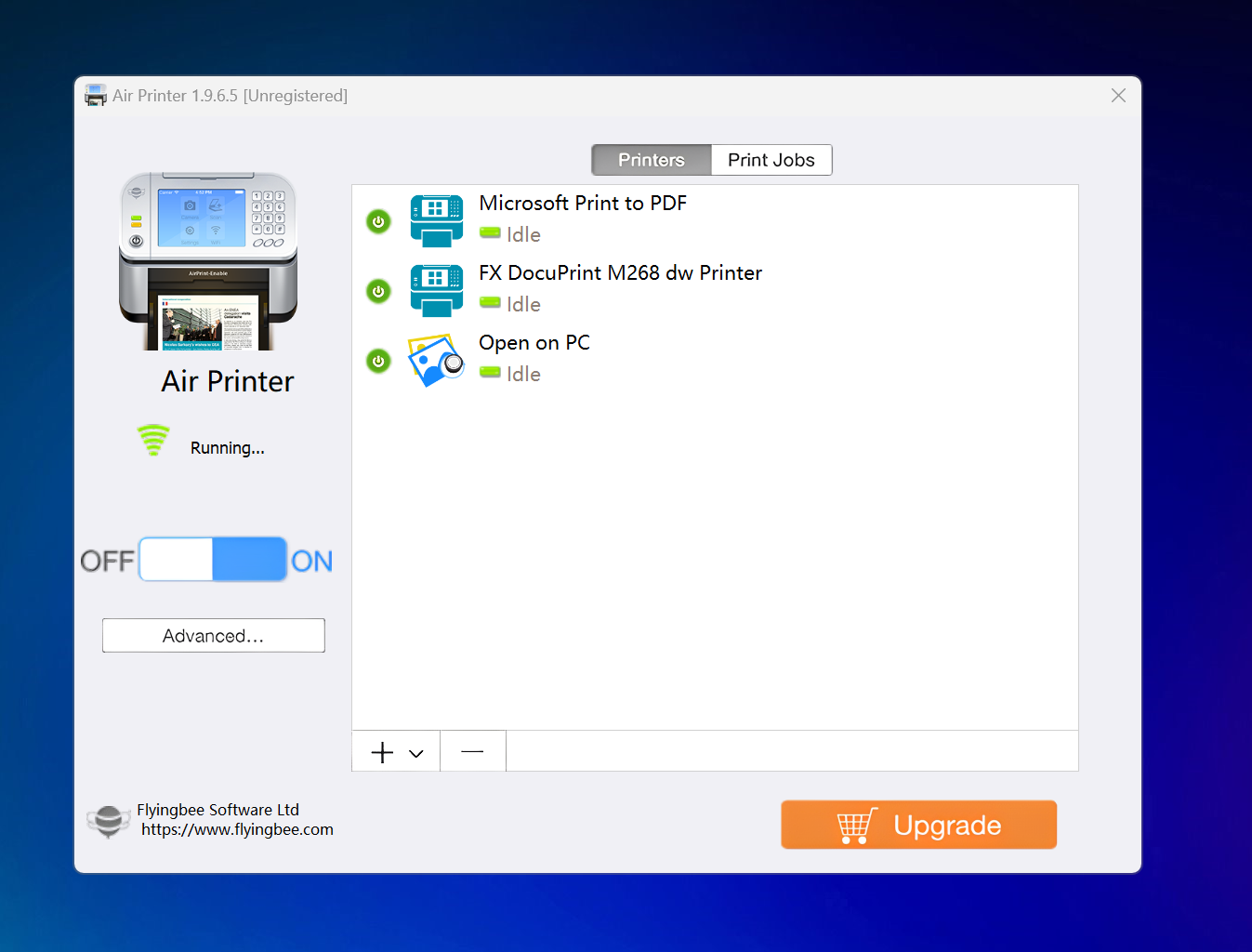Screen dimensions: 1252x952
Task: Switch to the Printers tab
Action: pyautogui.click(x=652, y=160)
